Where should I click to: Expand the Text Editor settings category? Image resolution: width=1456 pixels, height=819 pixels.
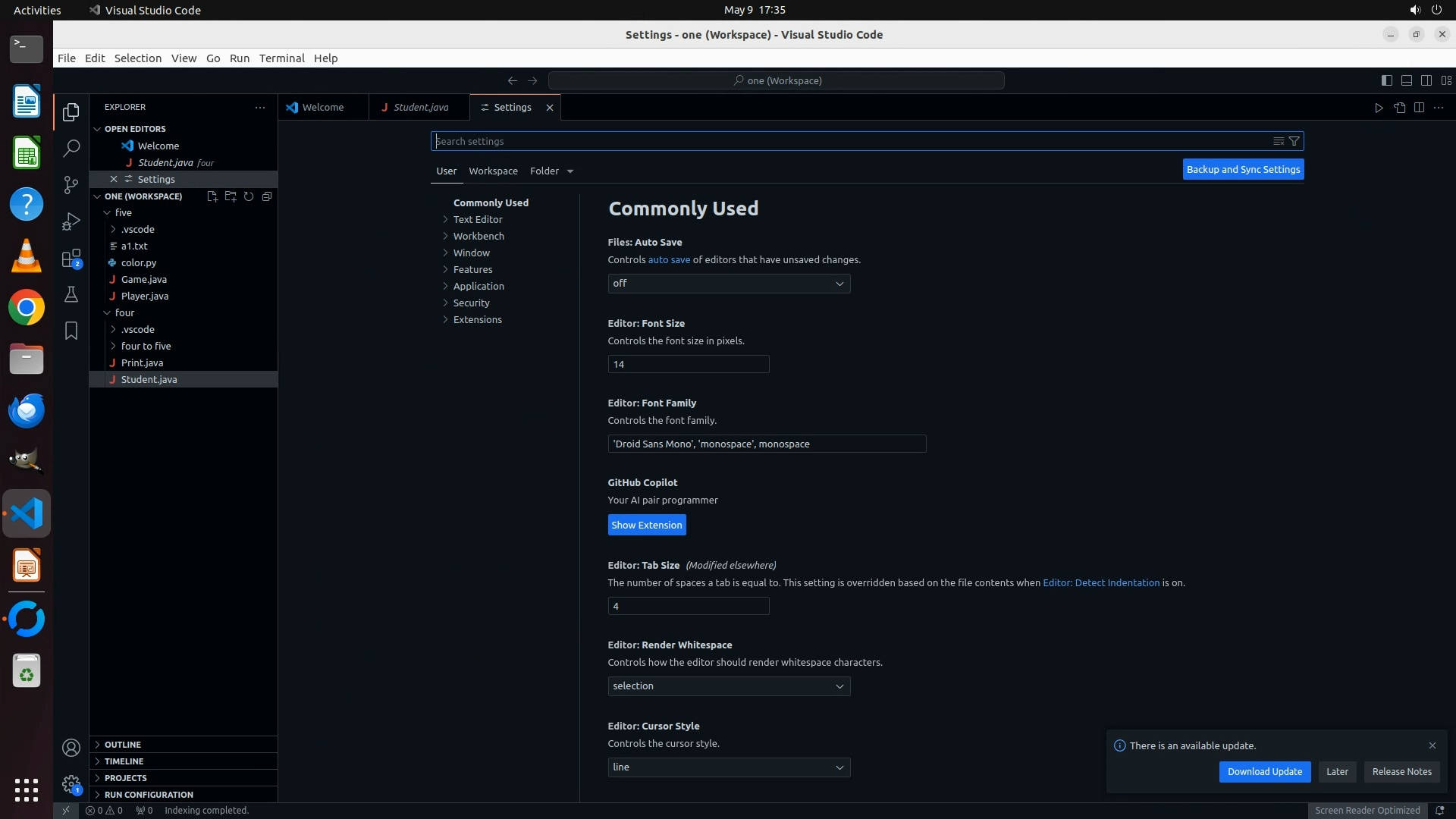tap(478, 219)
